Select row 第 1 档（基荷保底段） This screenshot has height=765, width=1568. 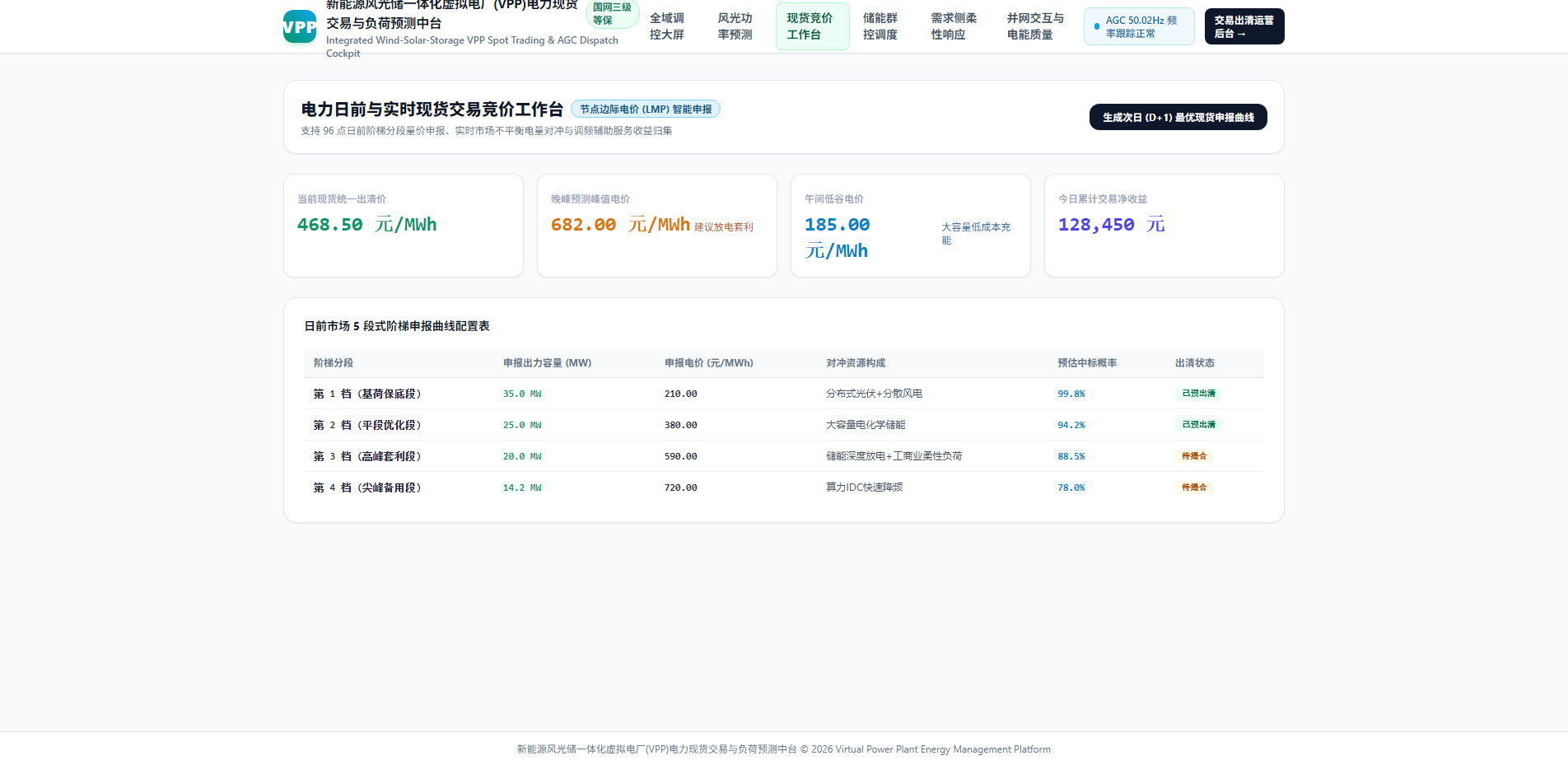(784, 394)
